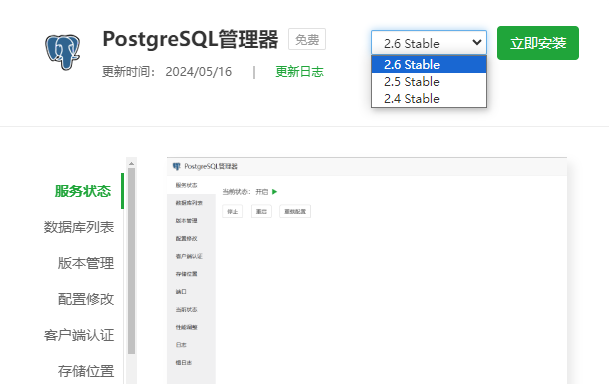Click the 免费 free tag
The width and height of the screenshot is (609, 384).
point(307,39)
